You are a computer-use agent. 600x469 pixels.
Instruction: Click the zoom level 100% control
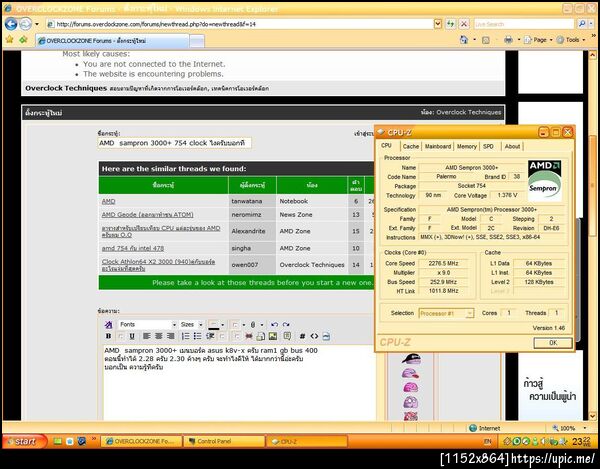[568, 428]
